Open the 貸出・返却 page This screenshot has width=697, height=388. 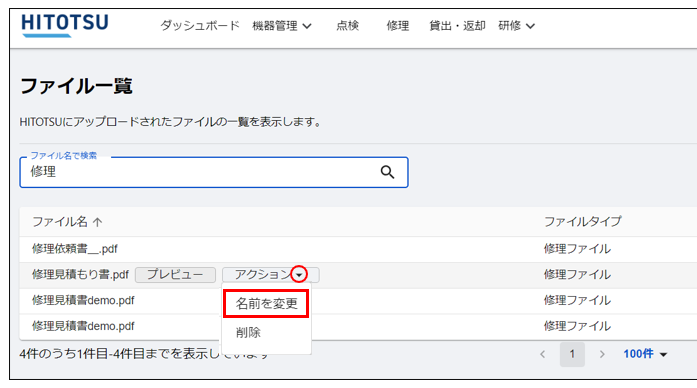[x=457, y=26]
